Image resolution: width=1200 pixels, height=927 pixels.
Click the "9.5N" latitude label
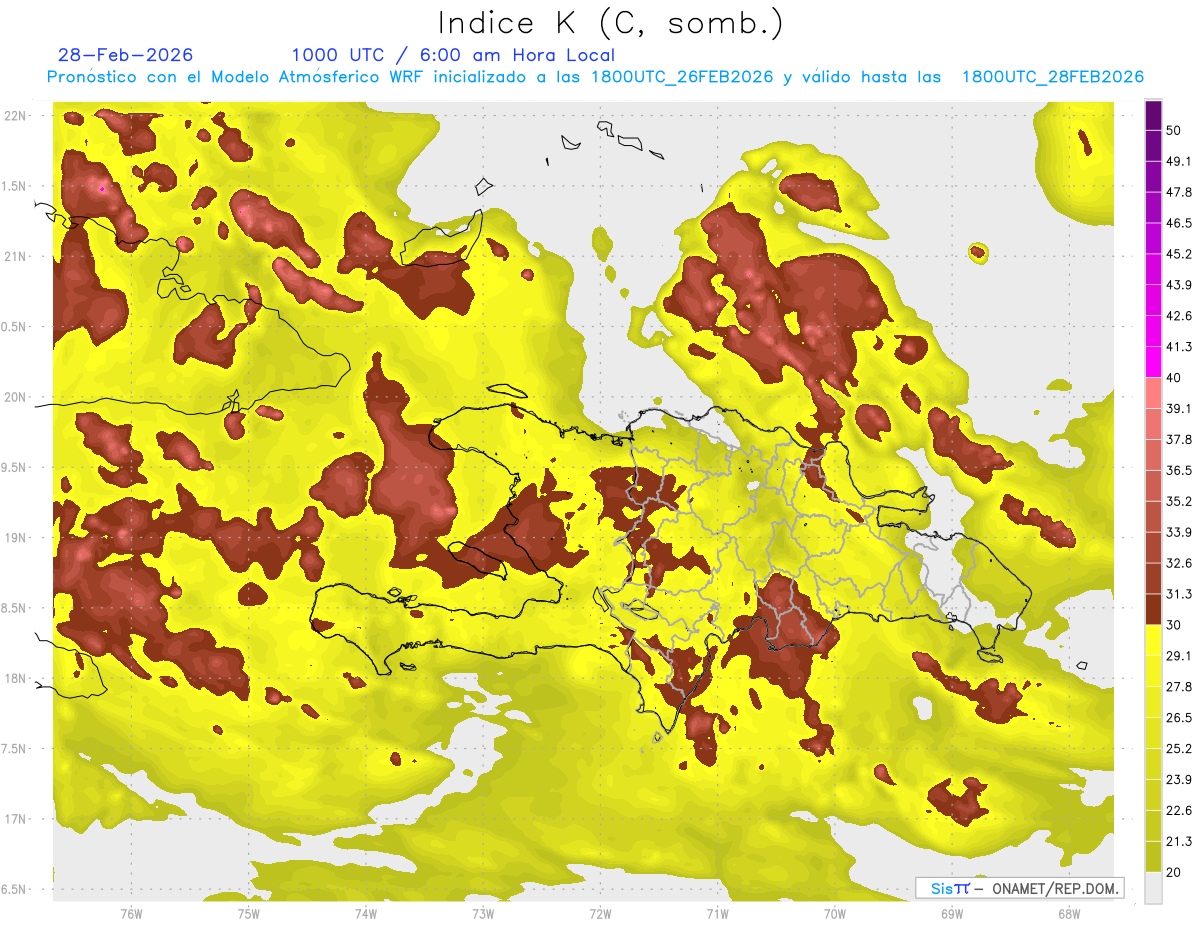coord(13,467)
